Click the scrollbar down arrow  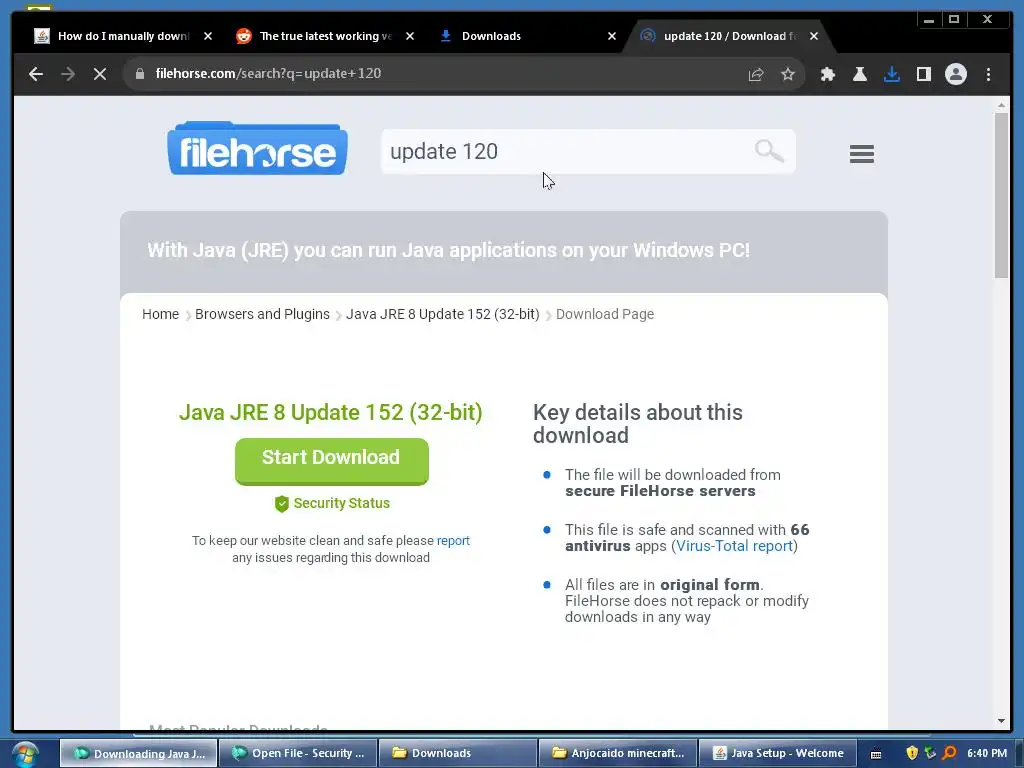point(1001,721)
